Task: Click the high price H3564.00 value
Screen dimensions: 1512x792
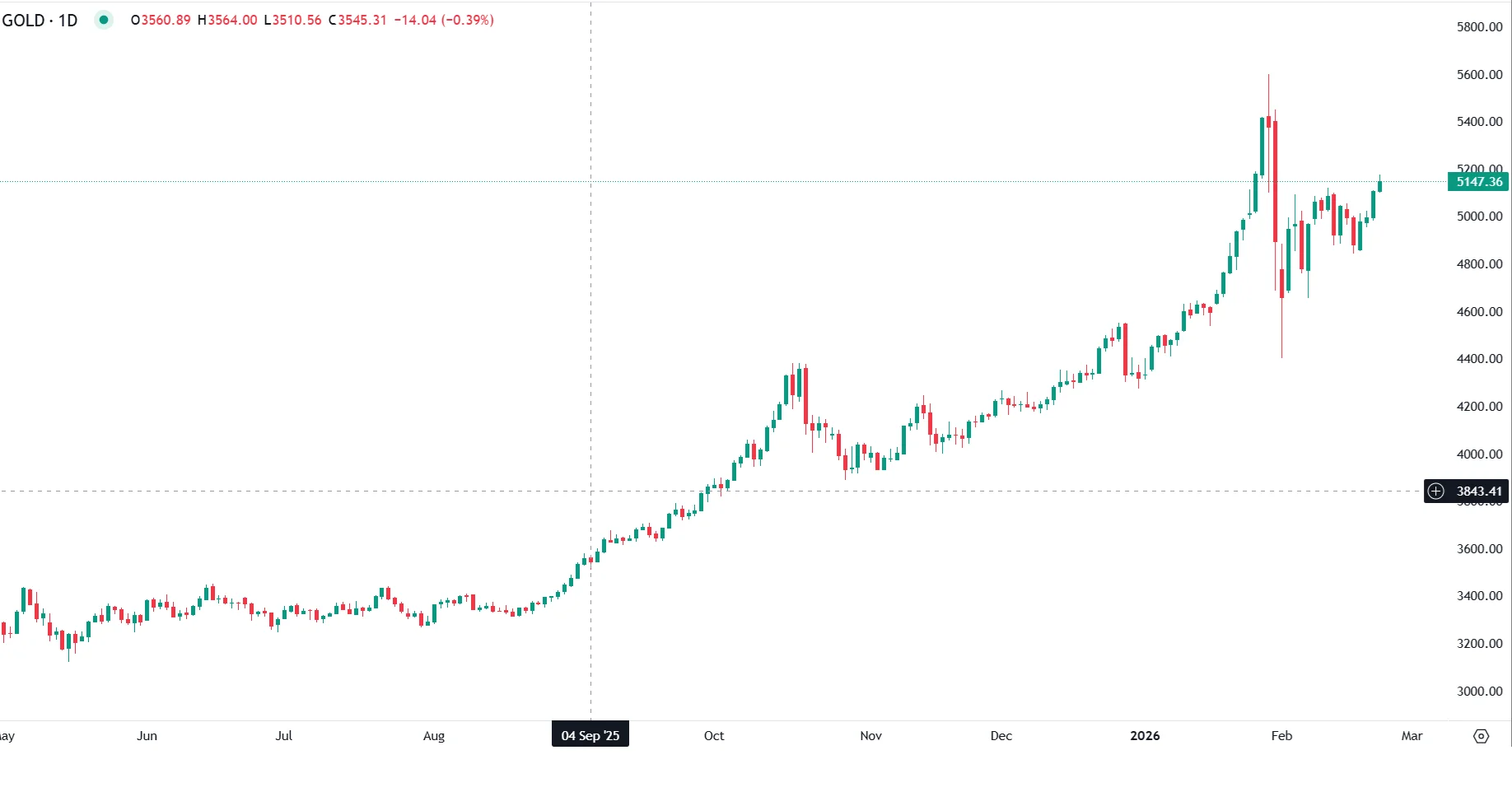Action: click(x=228, y=19)
